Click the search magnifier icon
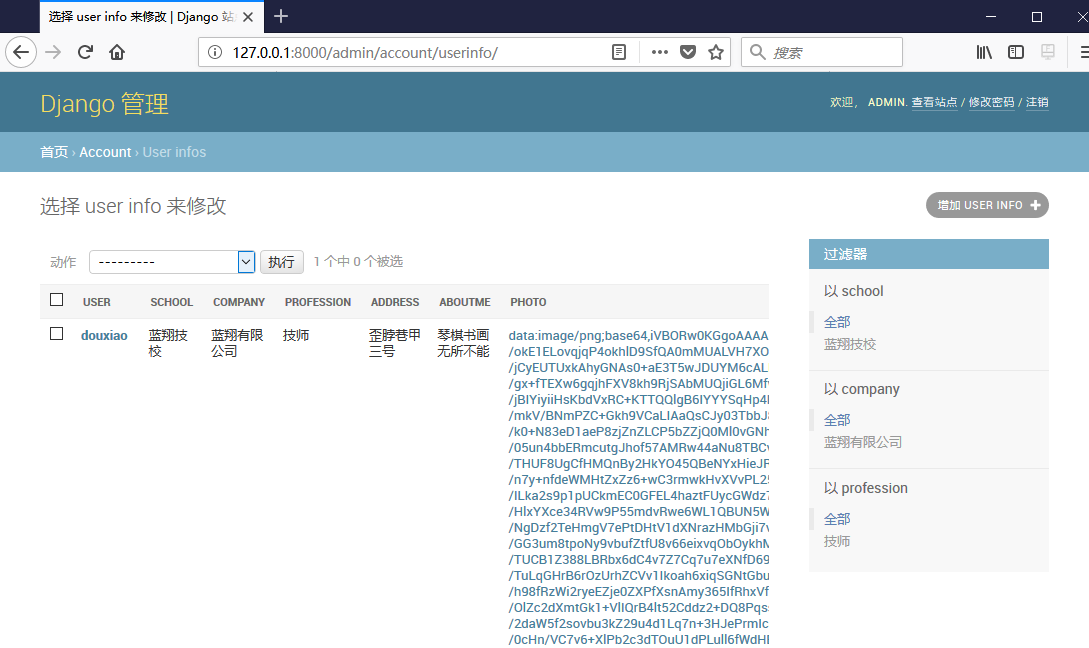This screenshot has height=648, width=1089. tap(758, 52)
